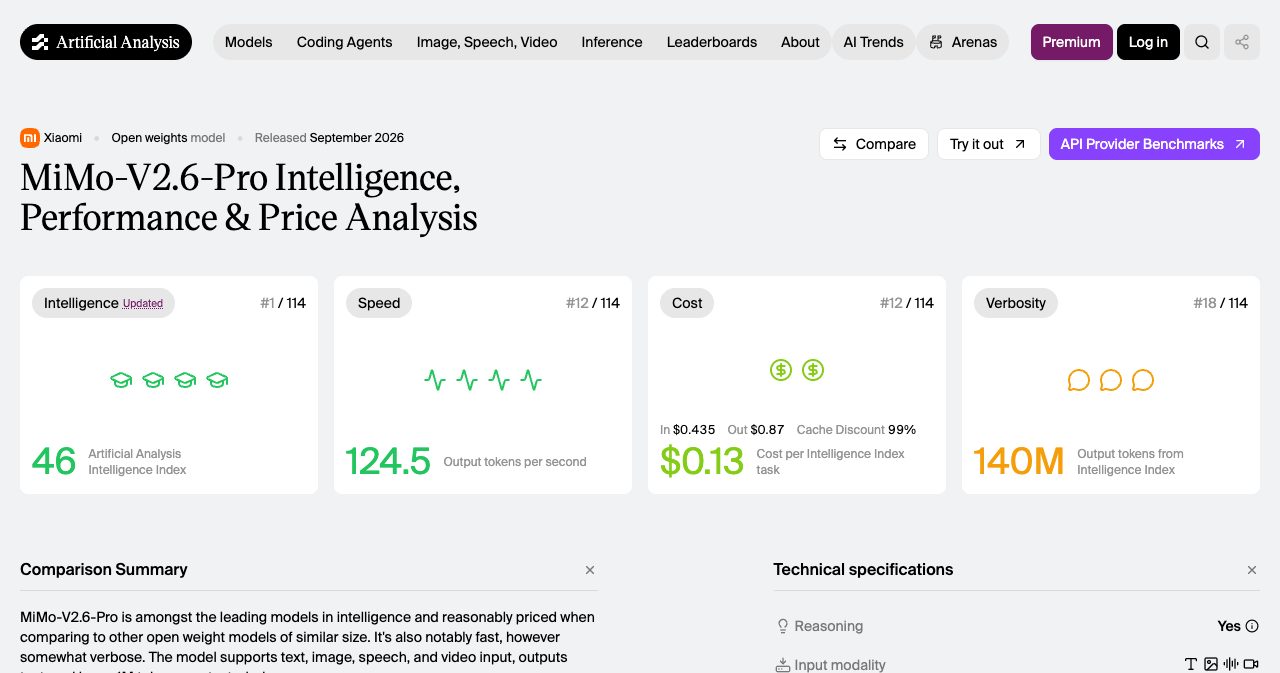Click the Verbosity card label
This screenshot has width=1280, height=673.
pos(1015,303)
